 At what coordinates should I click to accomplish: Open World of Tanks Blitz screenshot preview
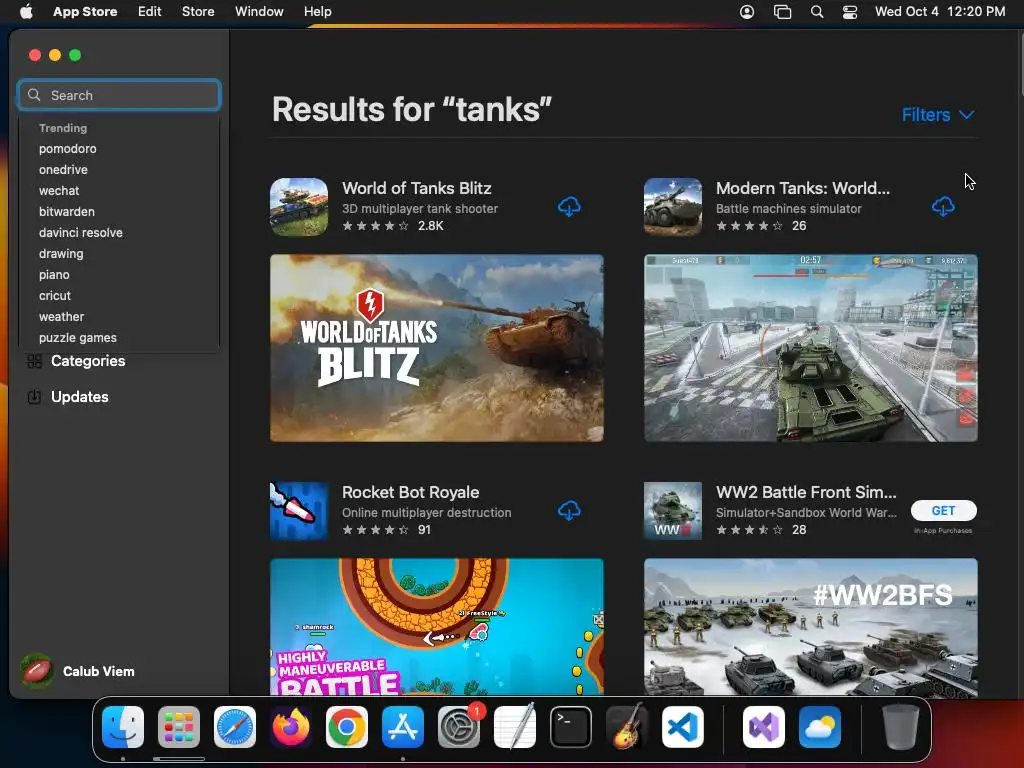(437, 348)
